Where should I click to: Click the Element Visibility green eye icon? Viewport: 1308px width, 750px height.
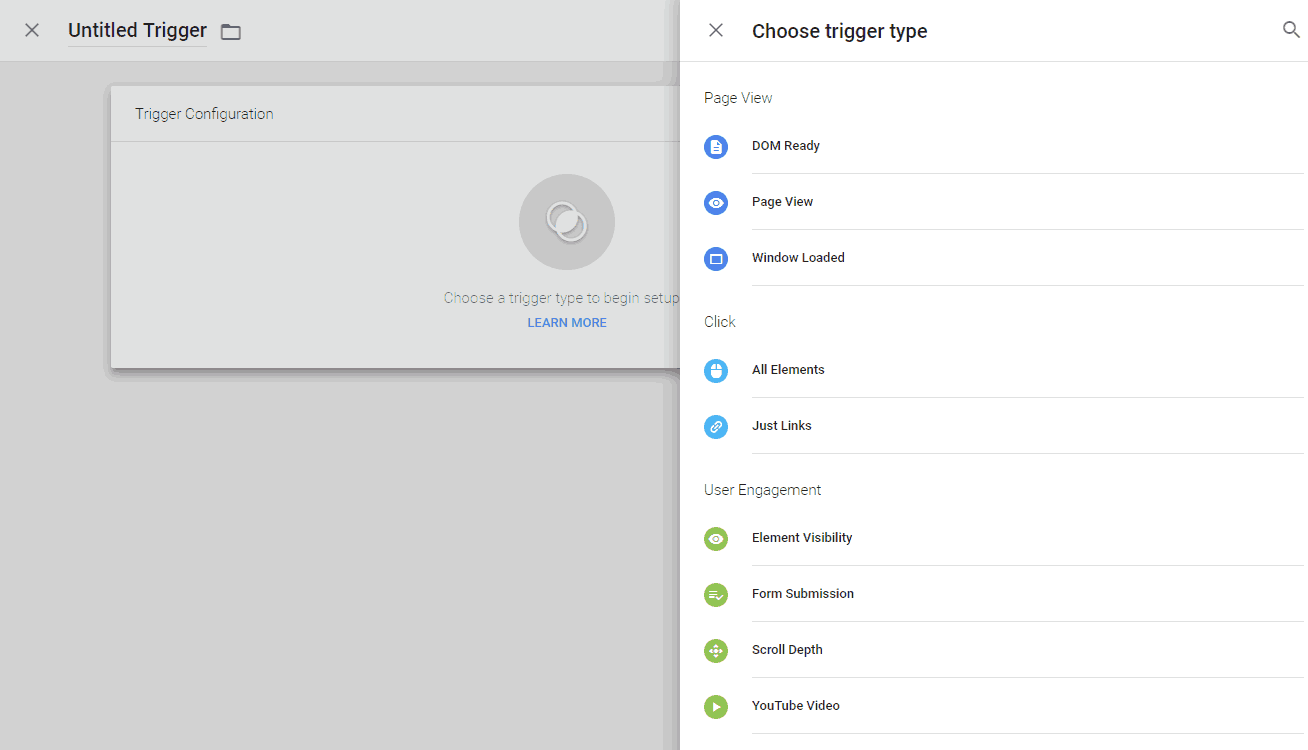pyautogui.click(x=716, y=539)
